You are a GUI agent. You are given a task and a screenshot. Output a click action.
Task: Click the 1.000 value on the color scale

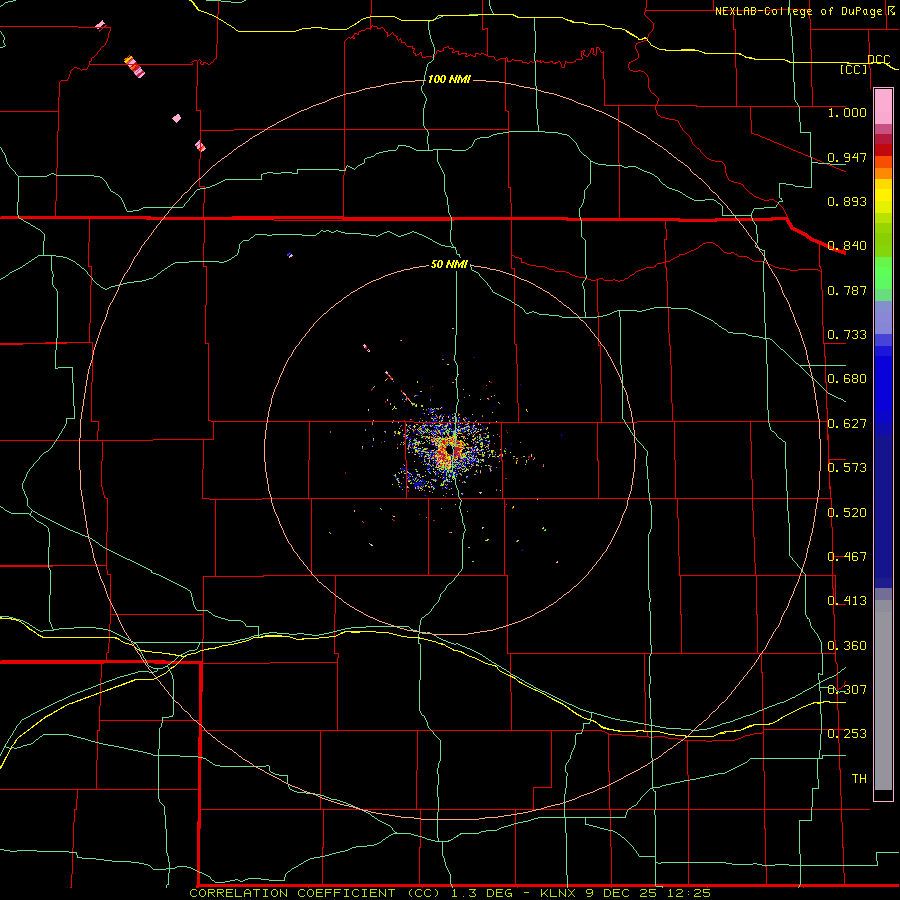click(x=847, y=112)
